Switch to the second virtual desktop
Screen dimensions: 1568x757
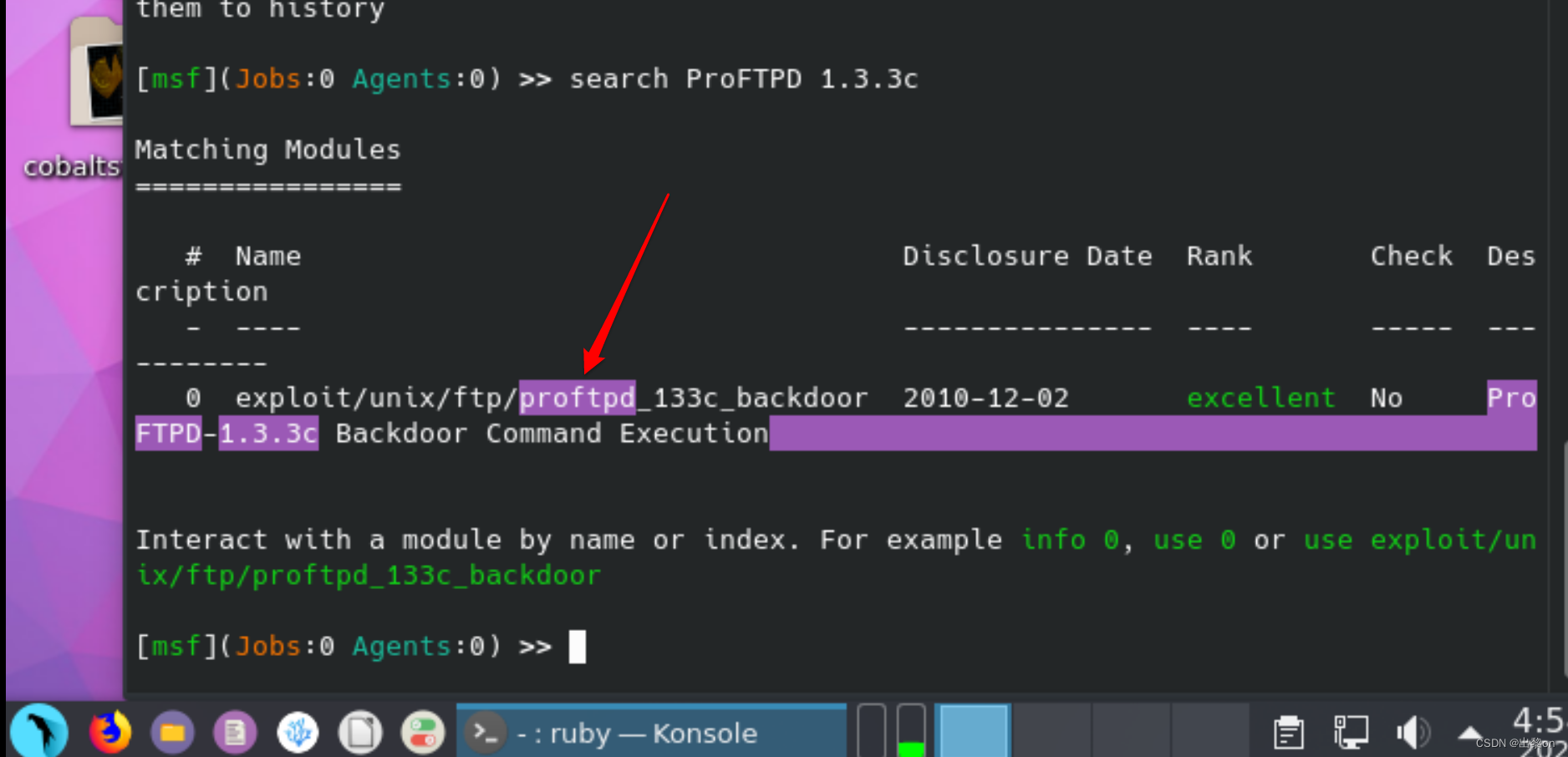1051,731
